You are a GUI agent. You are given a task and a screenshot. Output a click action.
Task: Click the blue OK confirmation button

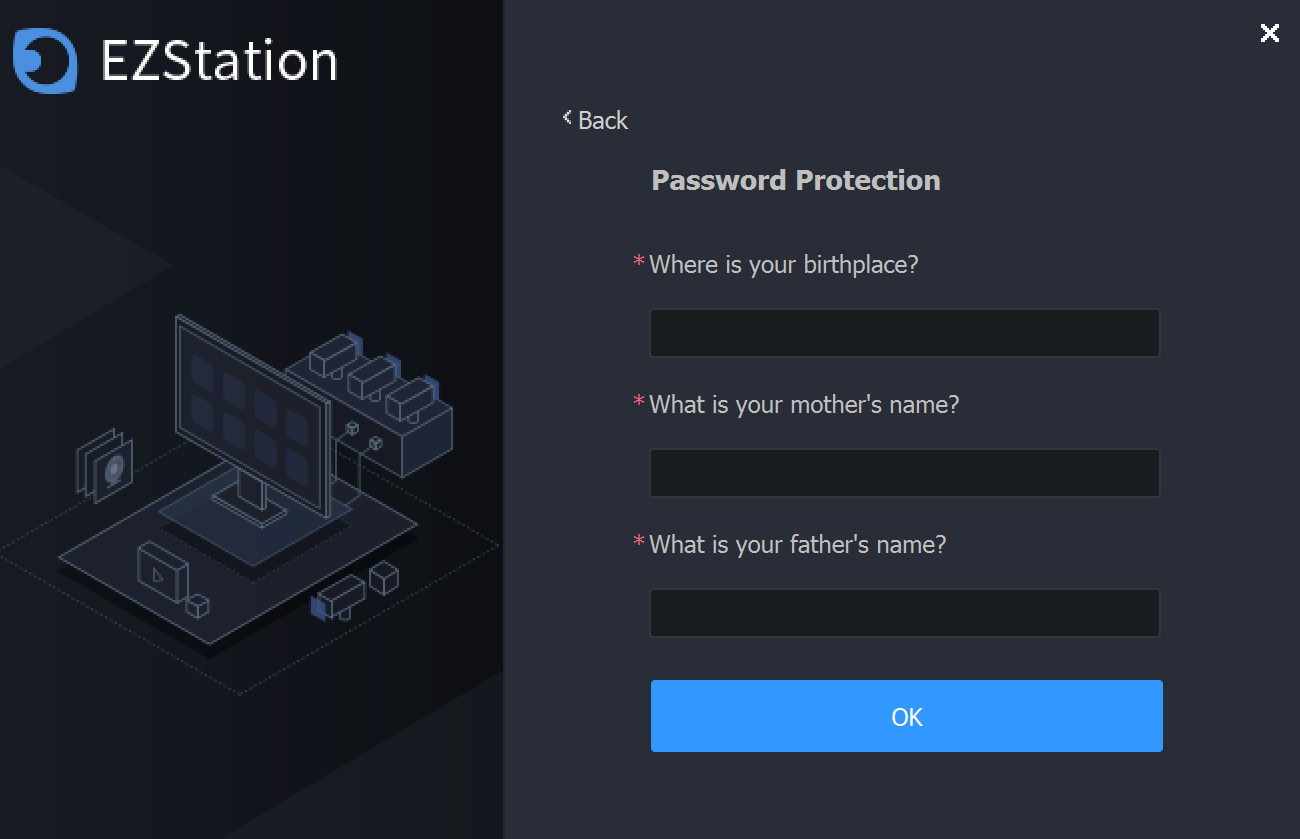(x=906, y=716)
